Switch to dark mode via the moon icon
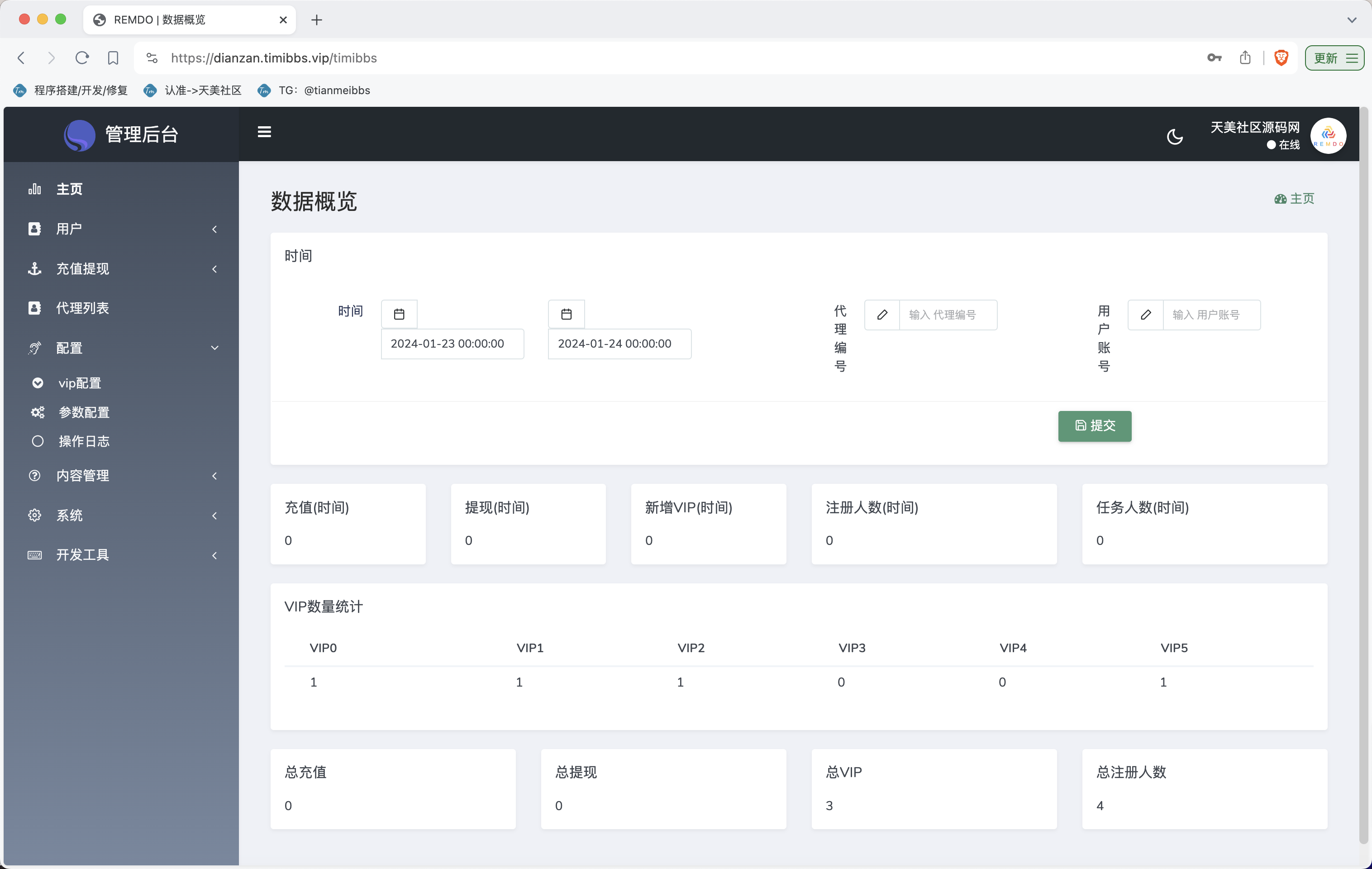Screen dimensions: 1372x869 click(1174, 137)
